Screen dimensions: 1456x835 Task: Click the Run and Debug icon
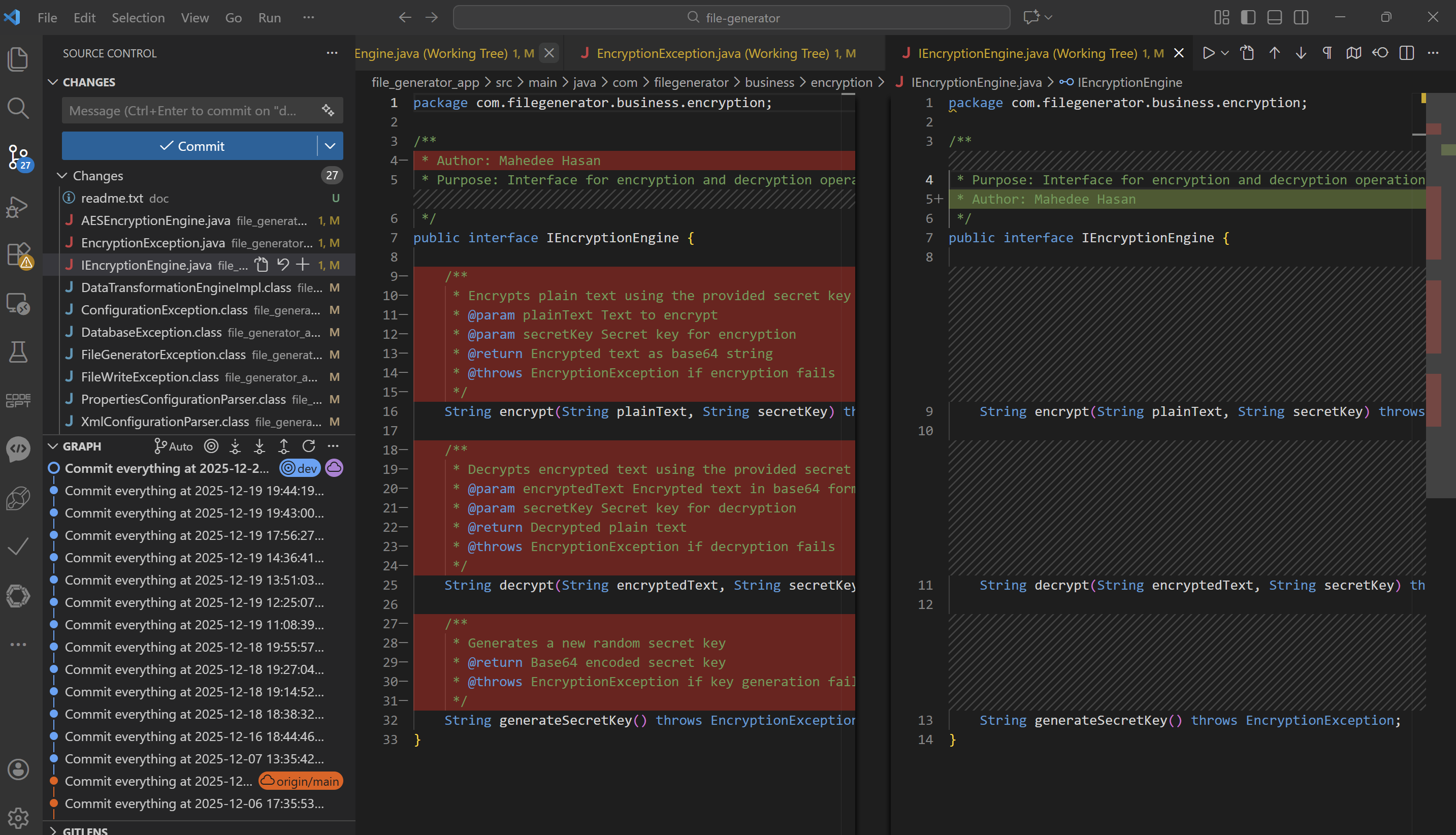tap(18, 206)
